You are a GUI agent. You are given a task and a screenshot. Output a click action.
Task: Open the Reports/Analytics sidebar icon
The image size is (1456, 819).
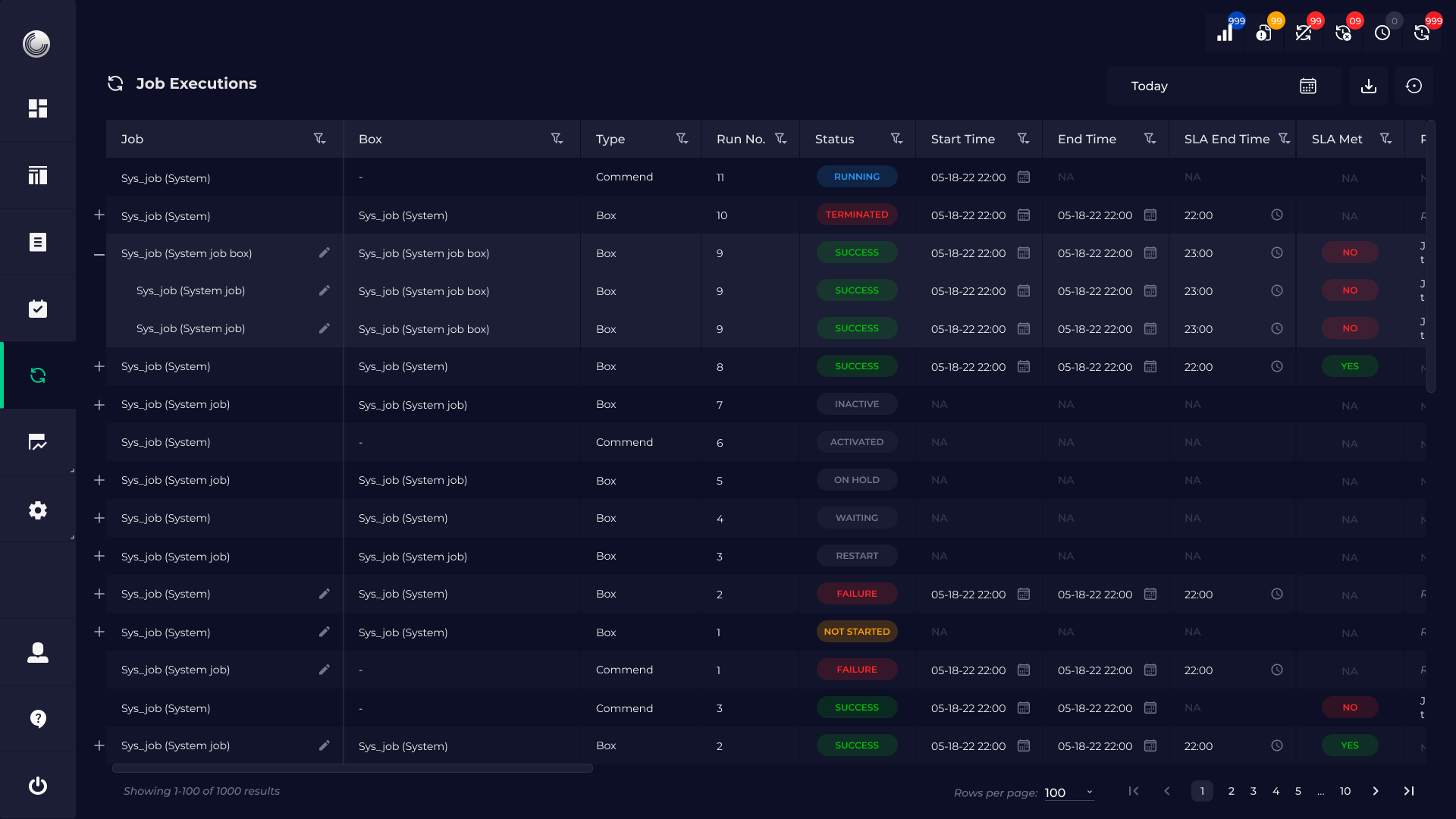point(38,442)
